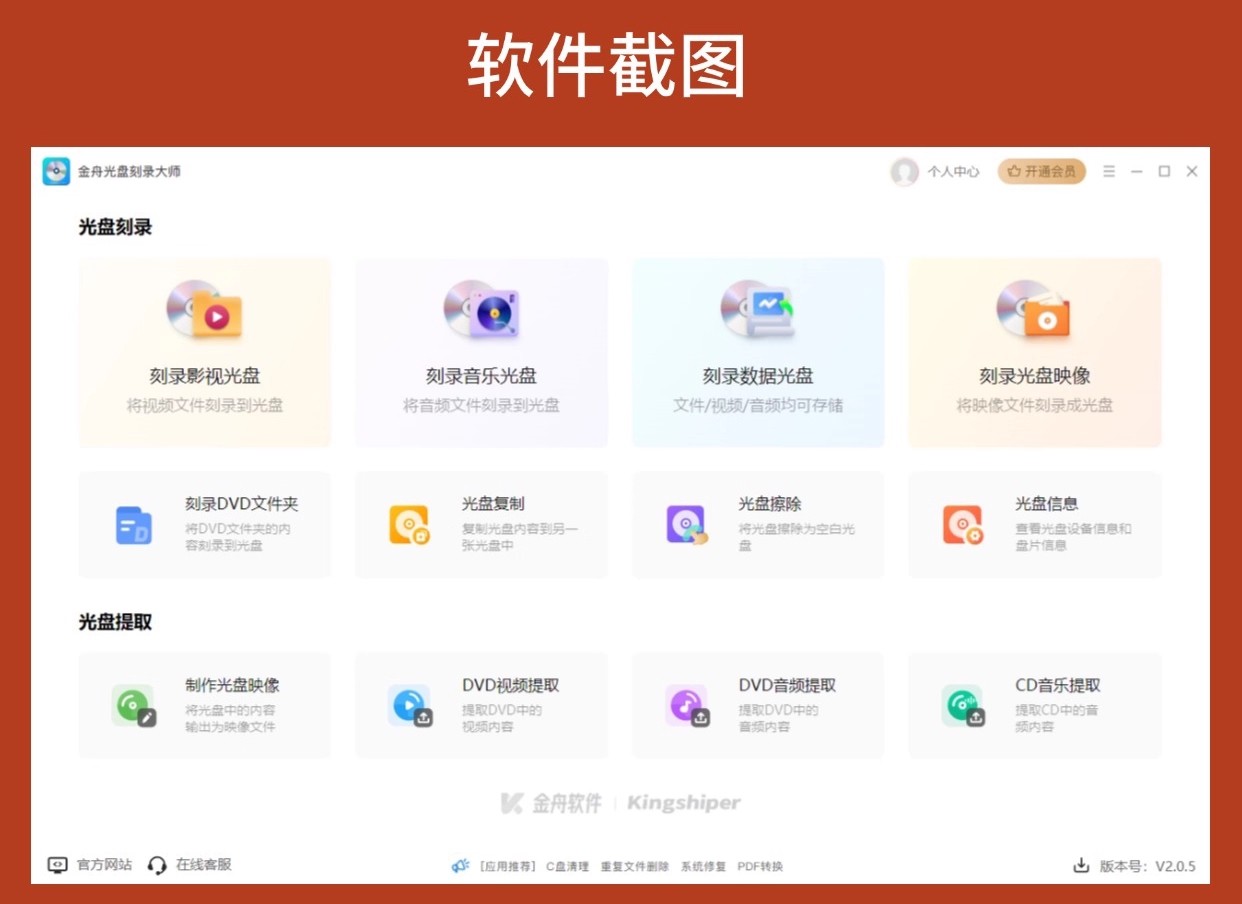Select the 刻录音乐光盘 title
Screen dimensions: 1242x904
tap(481, 376)
